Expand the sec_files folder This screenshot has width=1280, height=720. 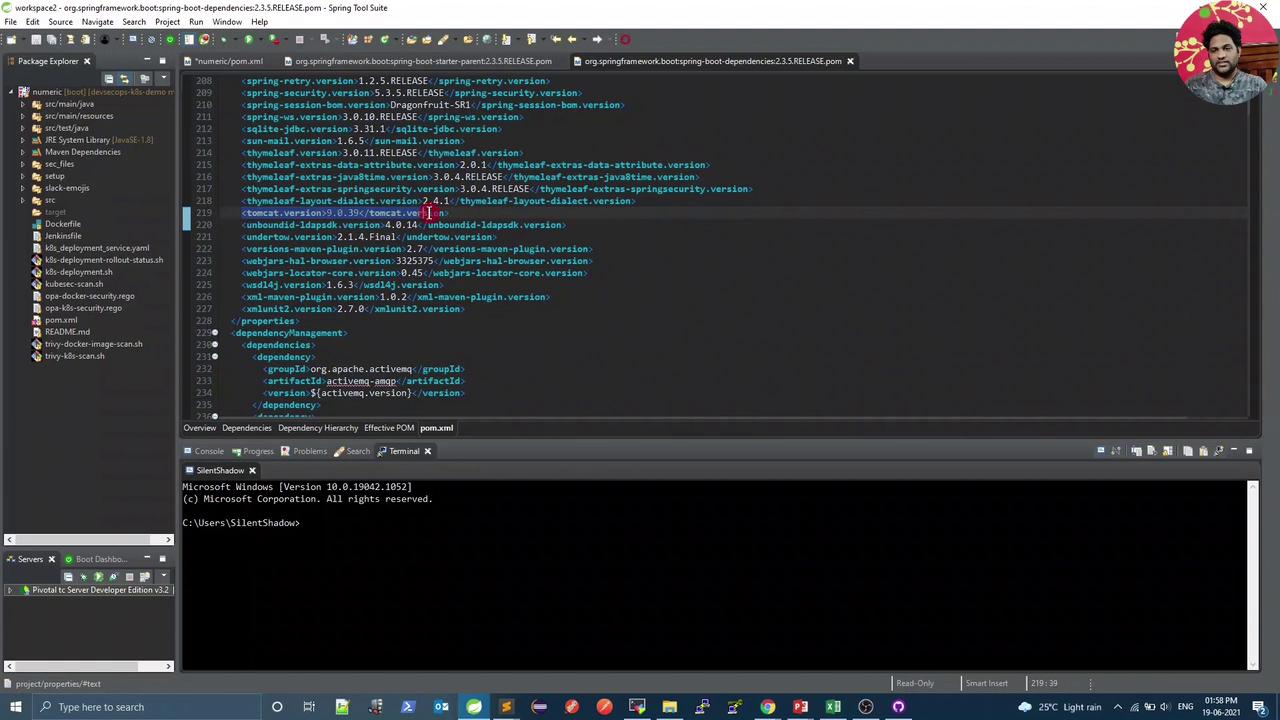pyautogui.click(x=23, y=164)
